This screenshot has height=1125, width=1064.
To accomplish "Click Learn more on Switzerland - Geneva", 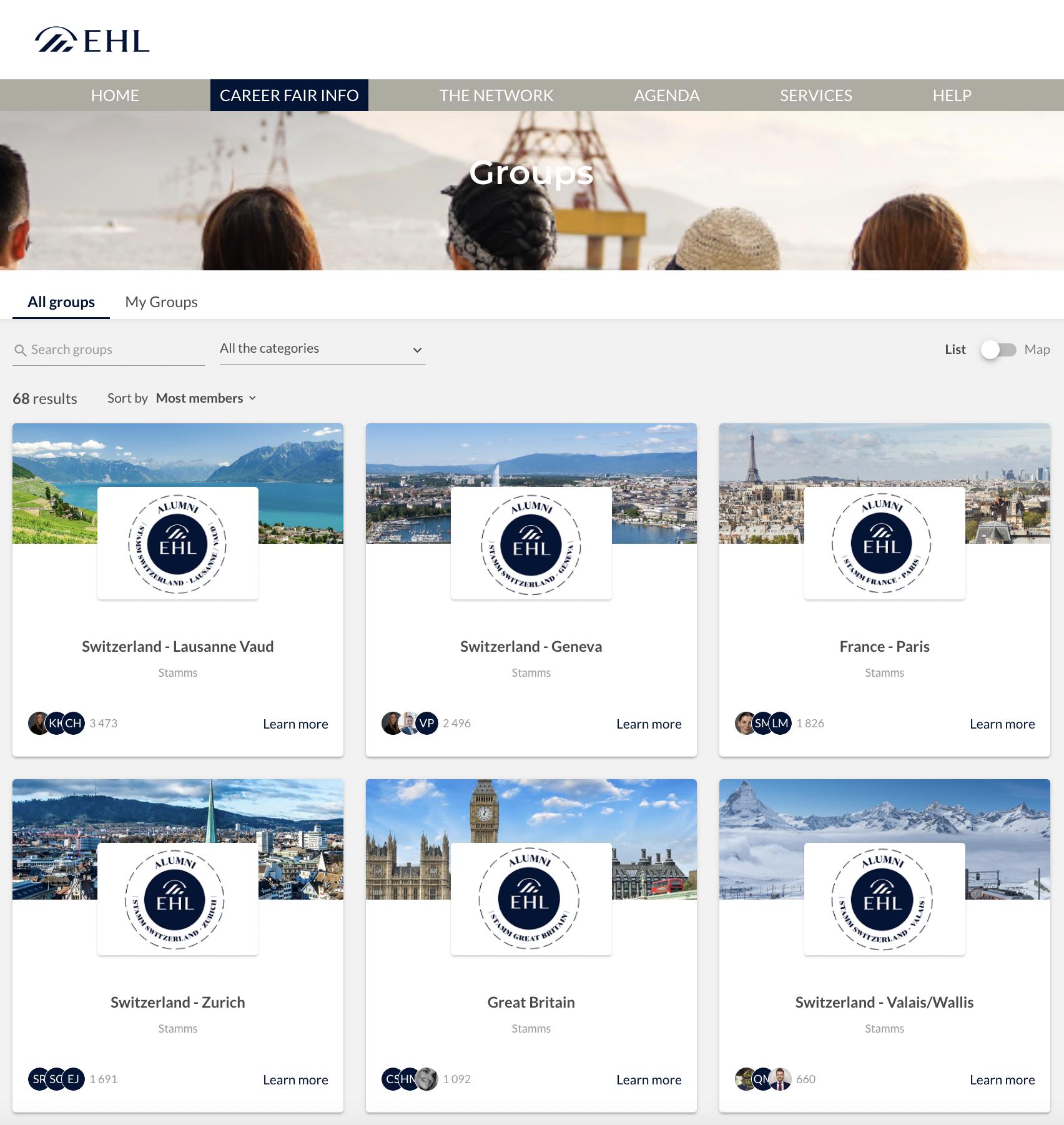I will pyautogui.click(x=649, y=724).
